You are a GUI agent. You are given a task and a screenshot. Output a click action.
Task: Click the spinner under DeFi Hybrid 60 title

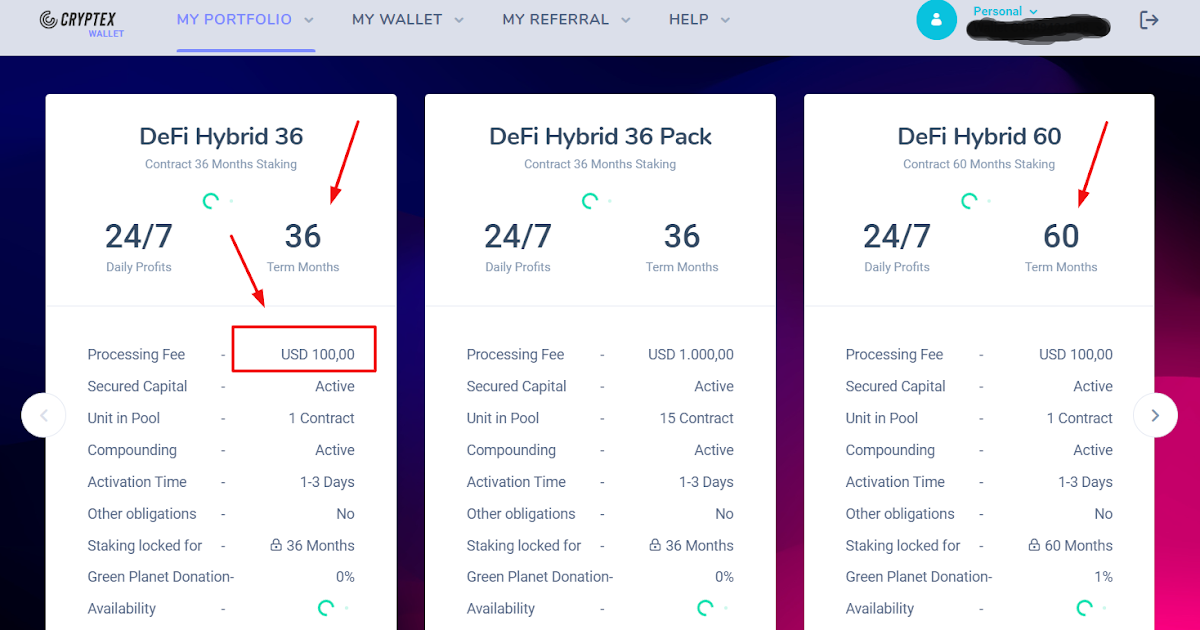tap(969, 200)
